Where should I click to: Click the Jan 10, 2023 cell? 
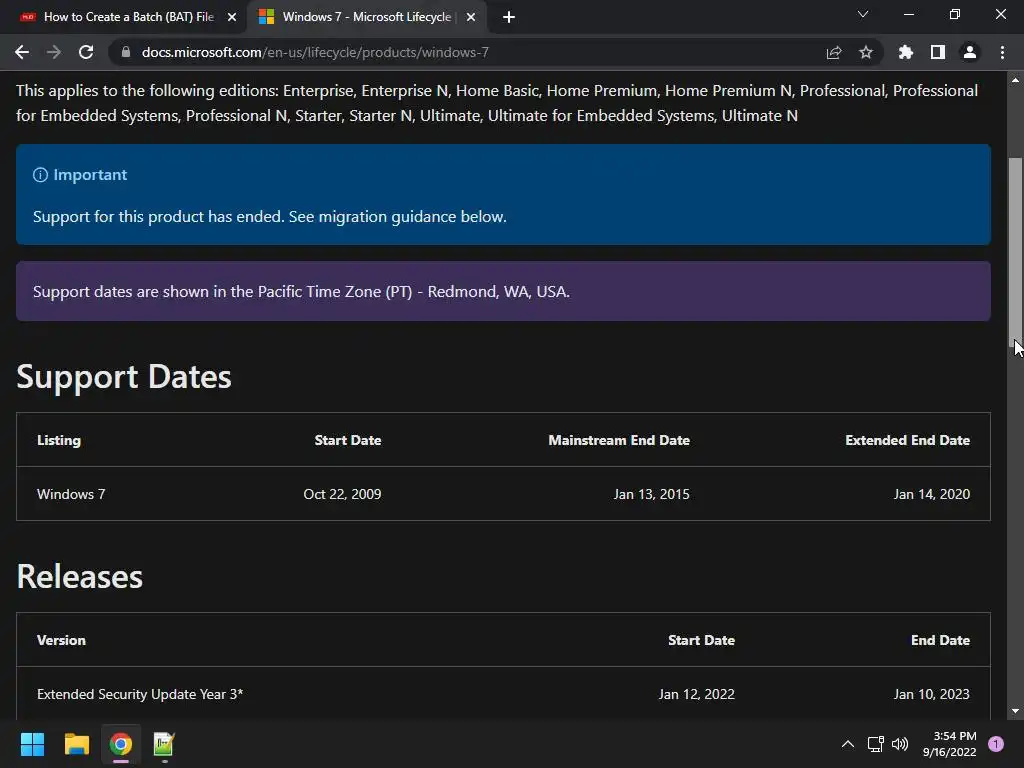pos(932,694)
